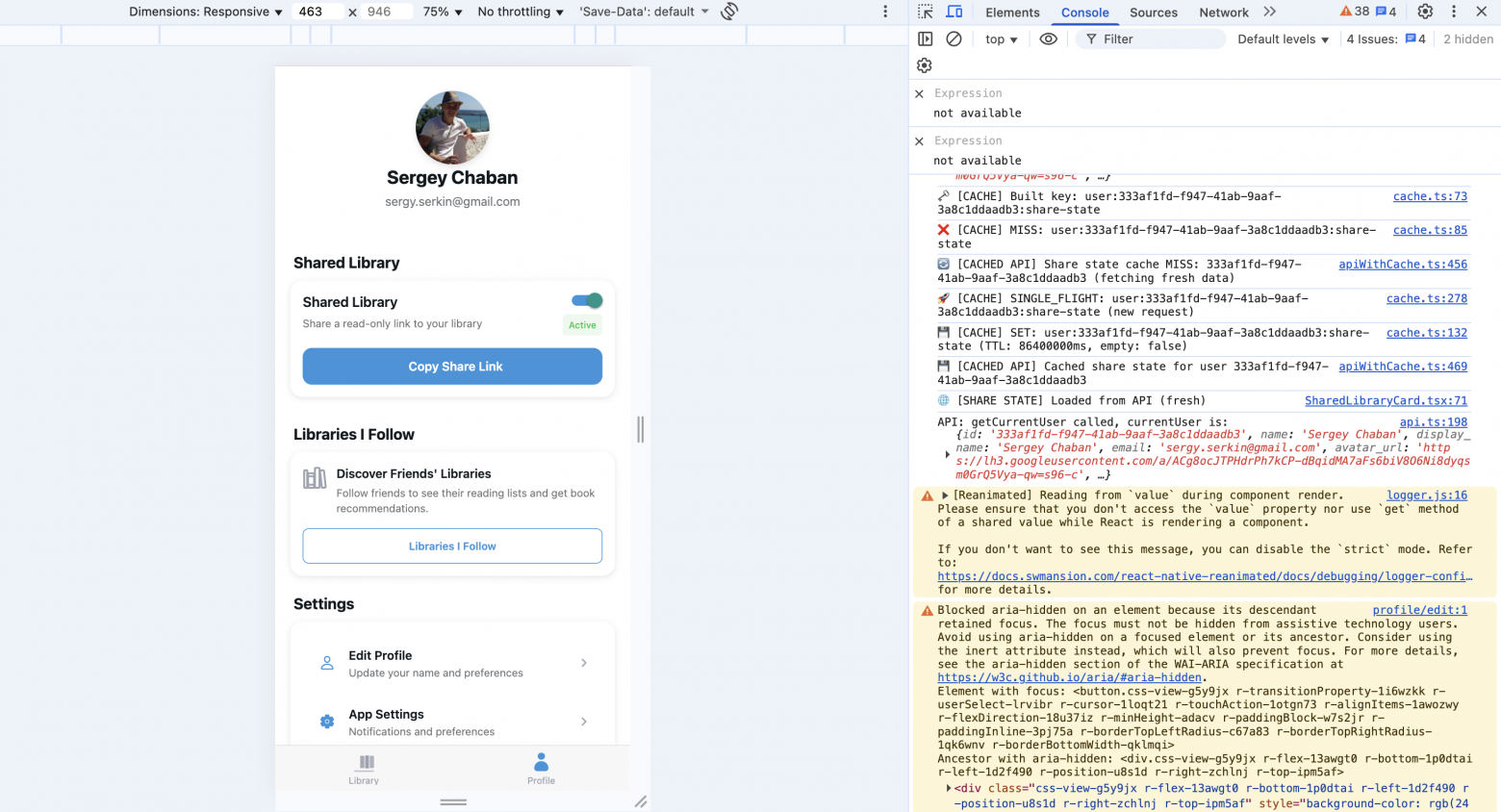Open device toolbar more options menu
Viewport: 1501px width, 812px height.
(885, 12)
